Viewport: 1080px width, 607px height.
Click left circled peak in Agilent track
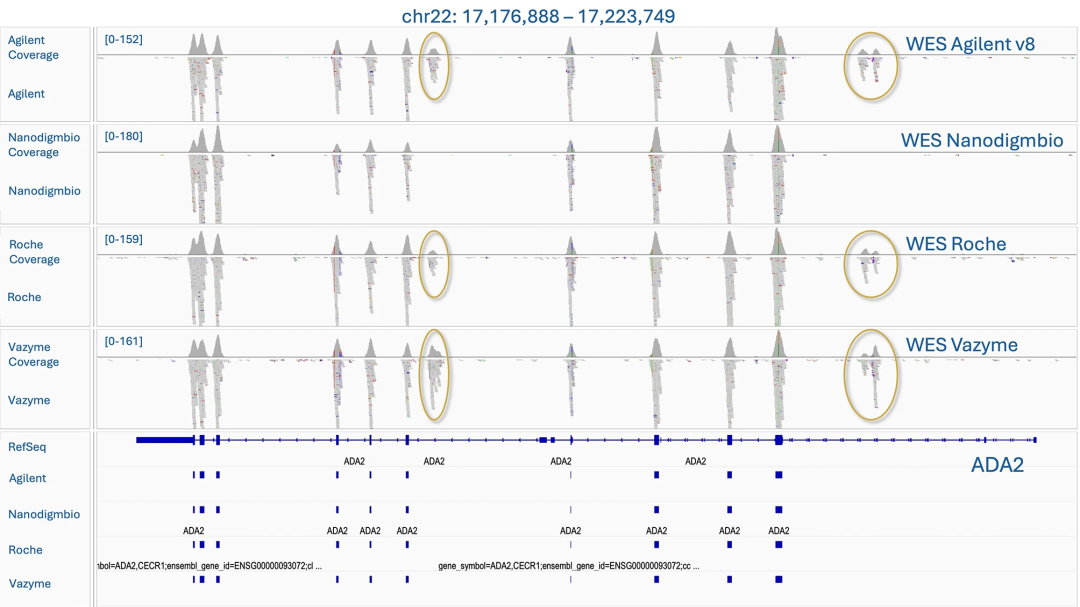434,66
